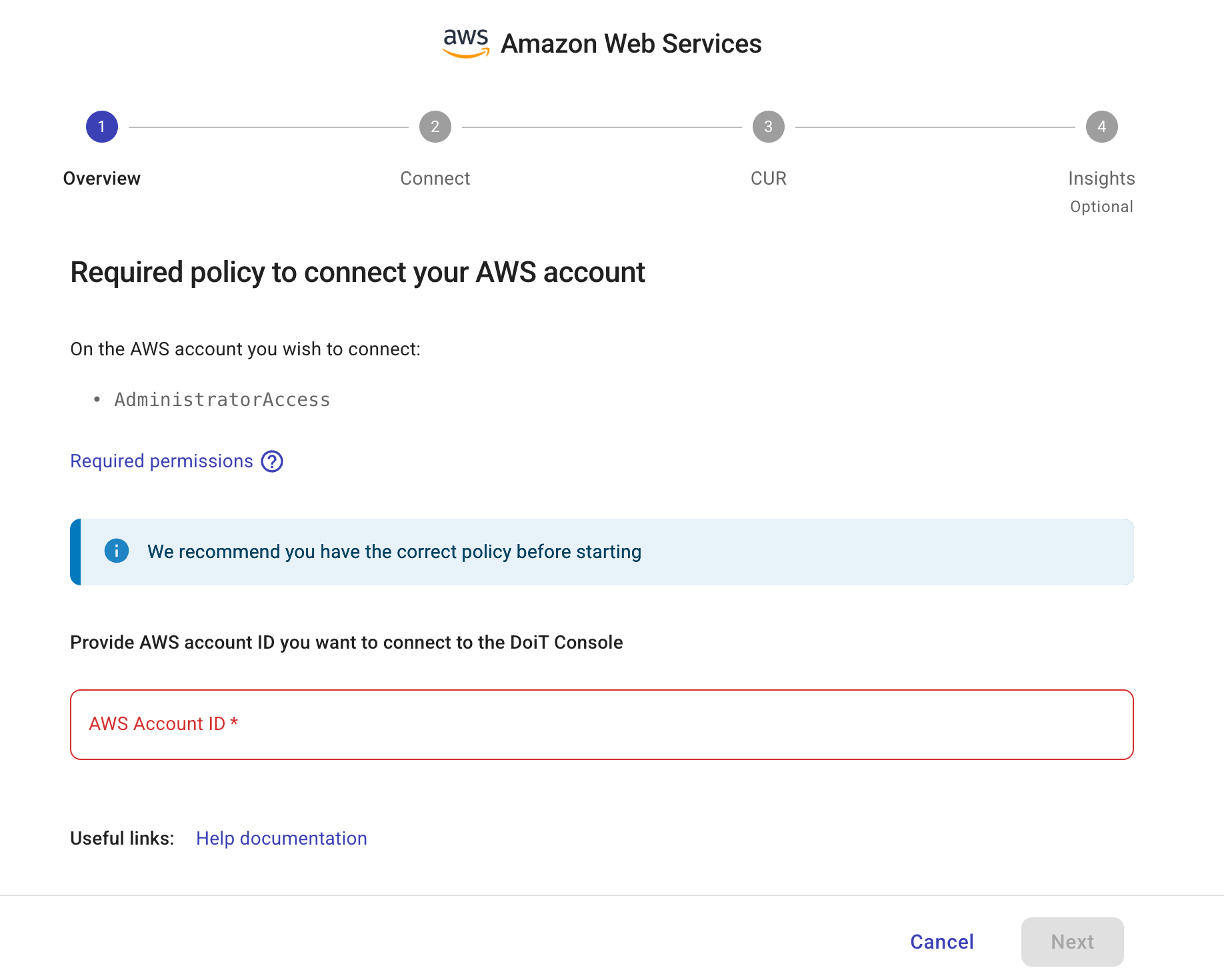The height and width of the screenshot is (980, 1224).
Task: Select the Overview step circle
Action: pyautogui.click(x=102, y=126)
